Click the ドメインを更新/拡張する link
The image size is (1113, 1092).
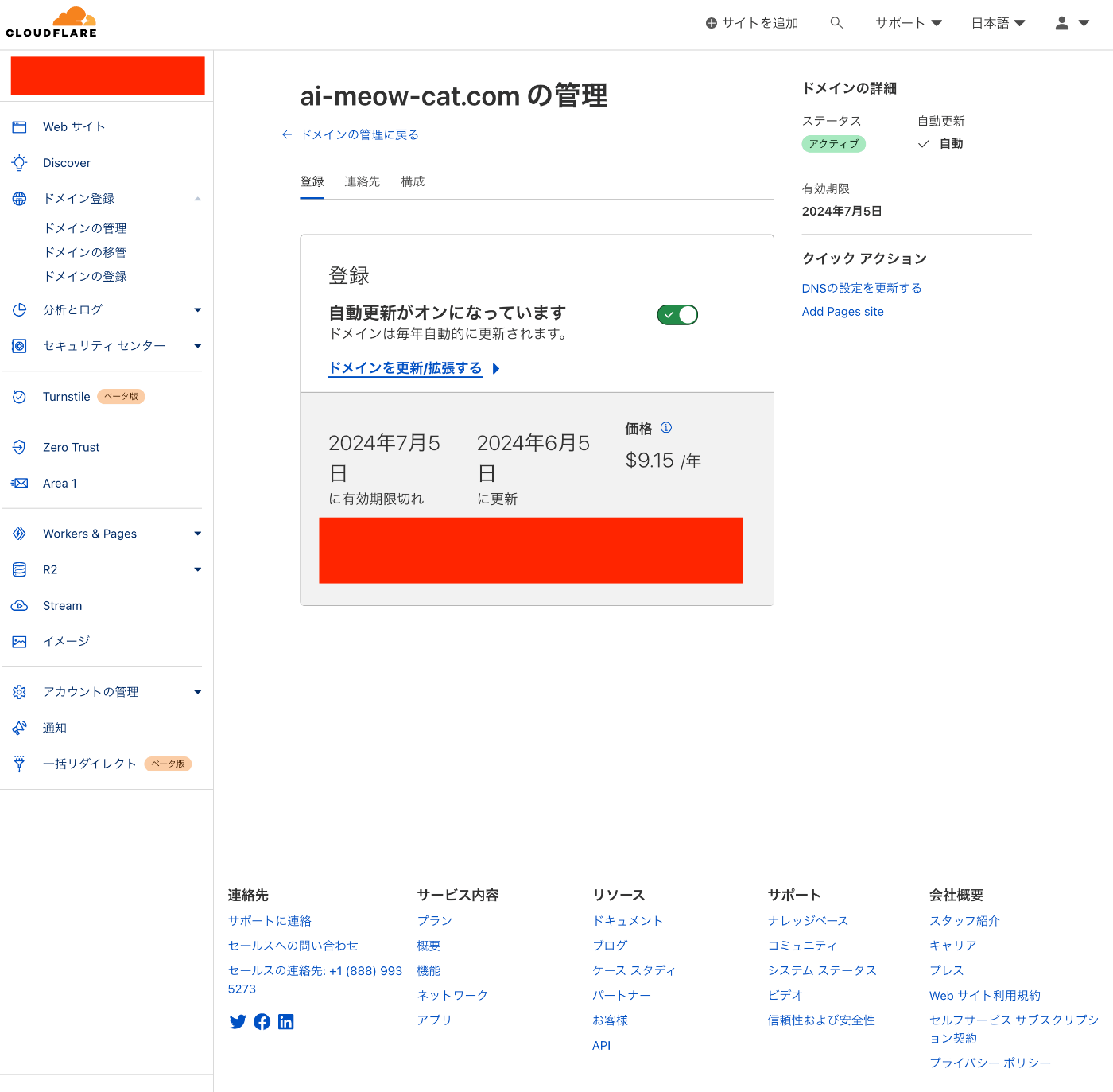pos(405,367)
